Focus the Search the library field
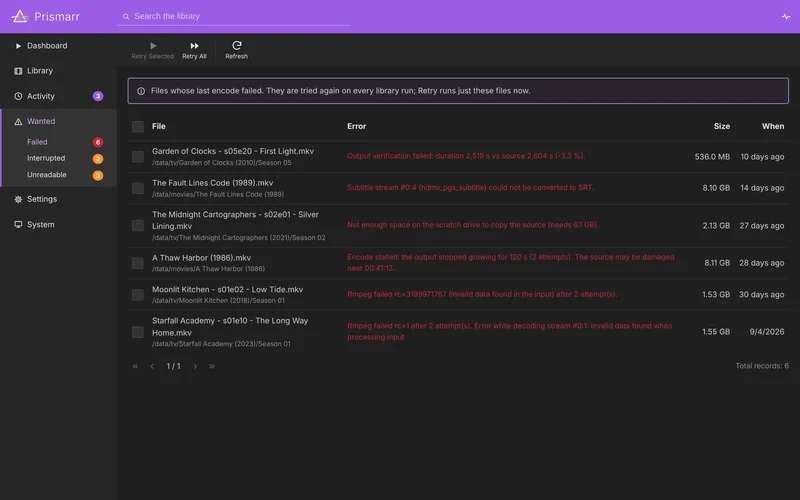This screenshot has width=800, height=500. [233, 17]
